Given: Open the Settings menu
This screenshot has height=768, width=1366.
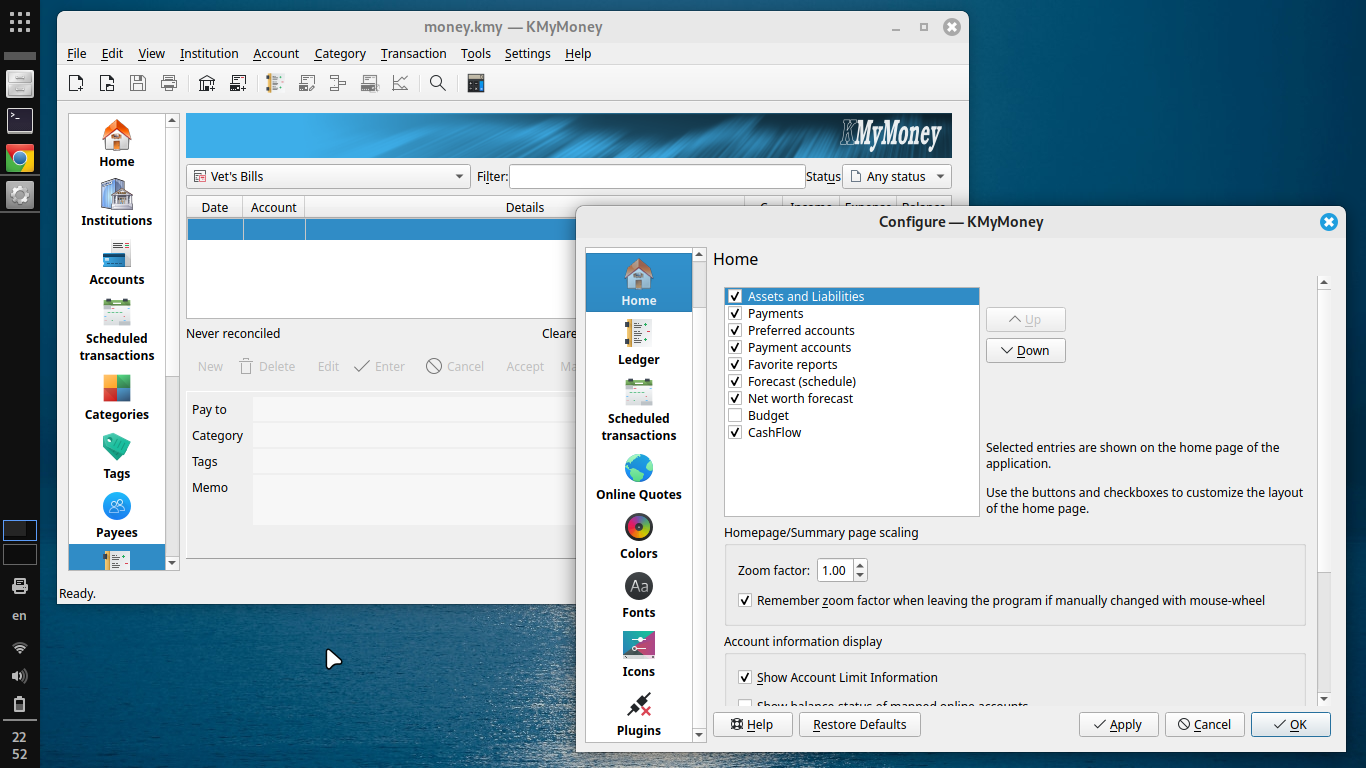Looking at the screenshot, I should [528, 54].
